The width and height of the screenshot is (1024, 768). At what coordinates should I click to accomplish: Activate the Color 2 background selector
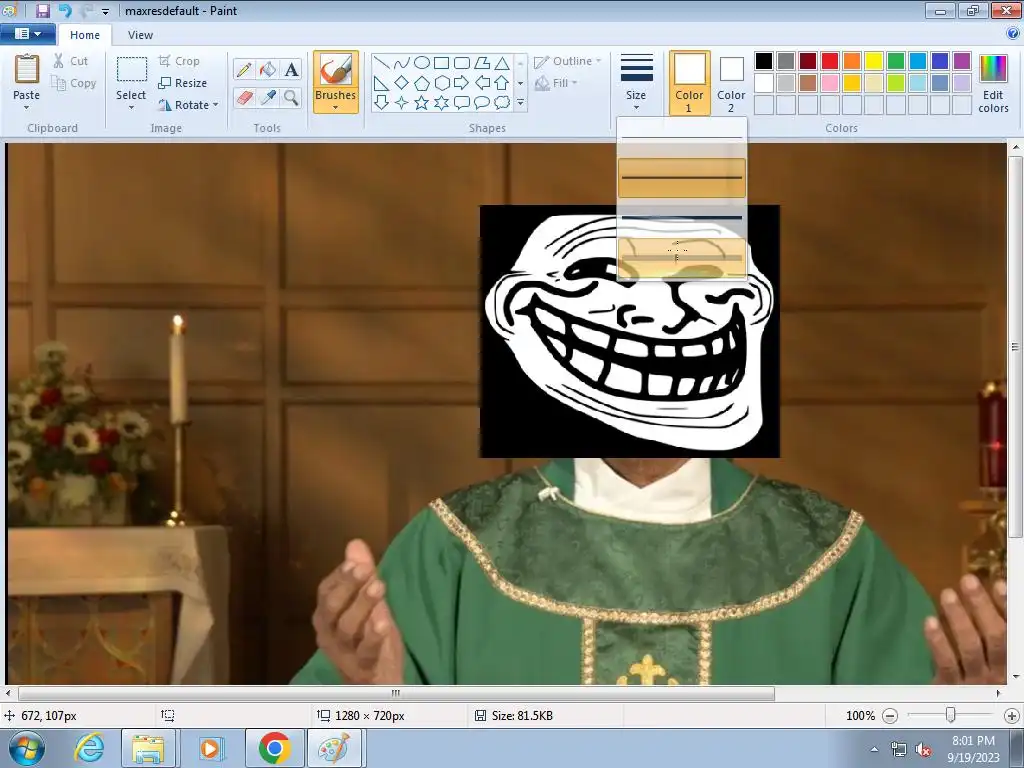[x=731, y=82]
